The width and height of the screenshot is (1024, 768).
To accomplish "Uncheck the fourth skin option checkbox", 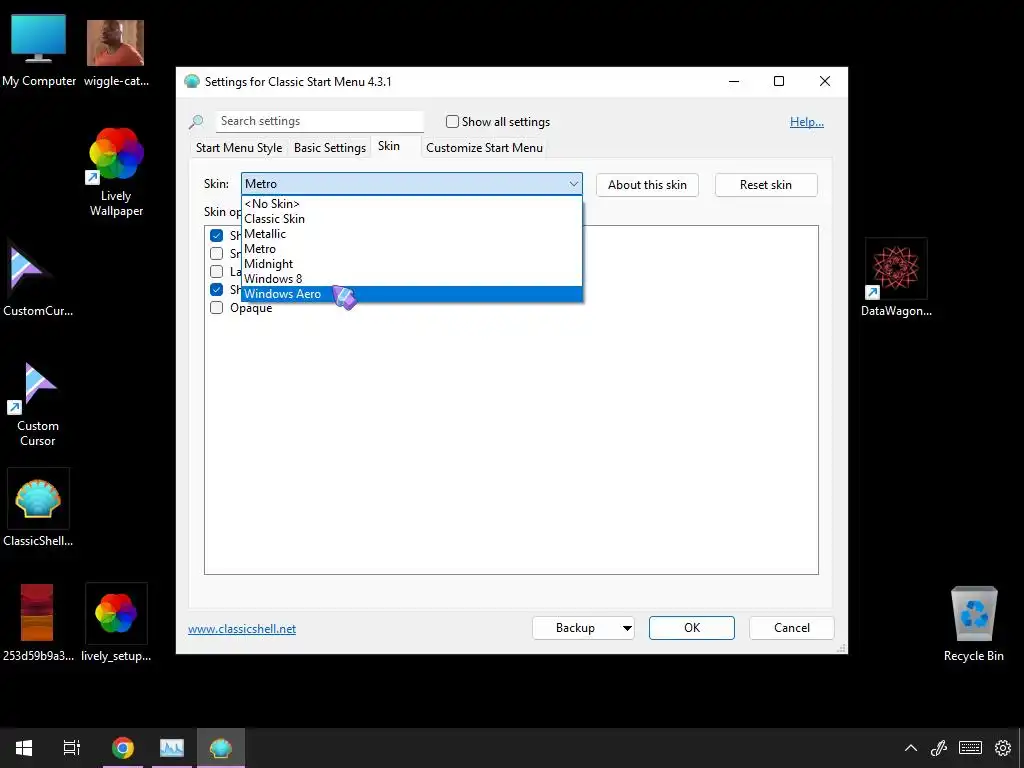I will (x=216, y=289).
